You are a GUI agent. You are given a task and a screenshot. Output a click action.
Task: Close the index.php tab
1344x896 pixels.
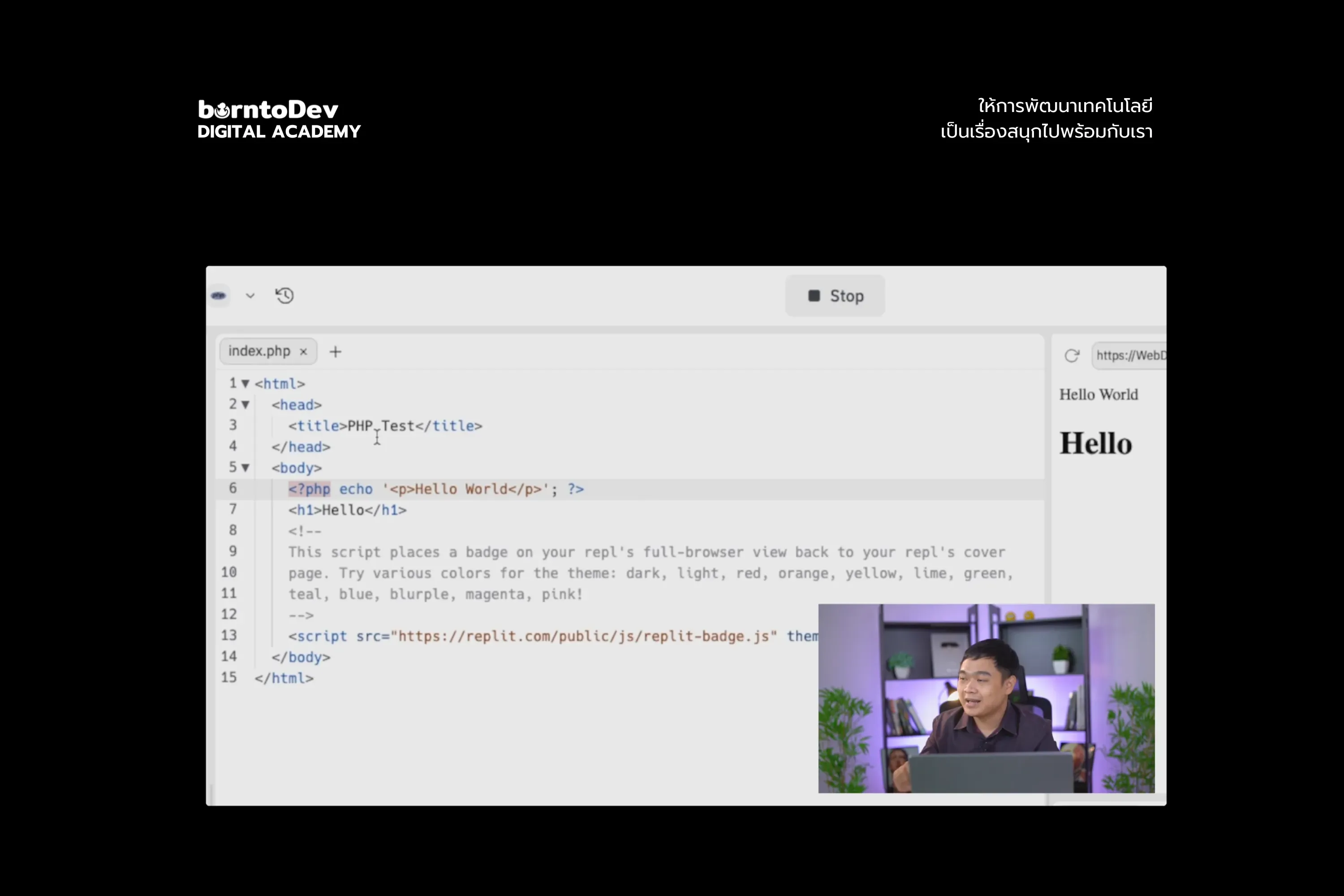[304, 352]
